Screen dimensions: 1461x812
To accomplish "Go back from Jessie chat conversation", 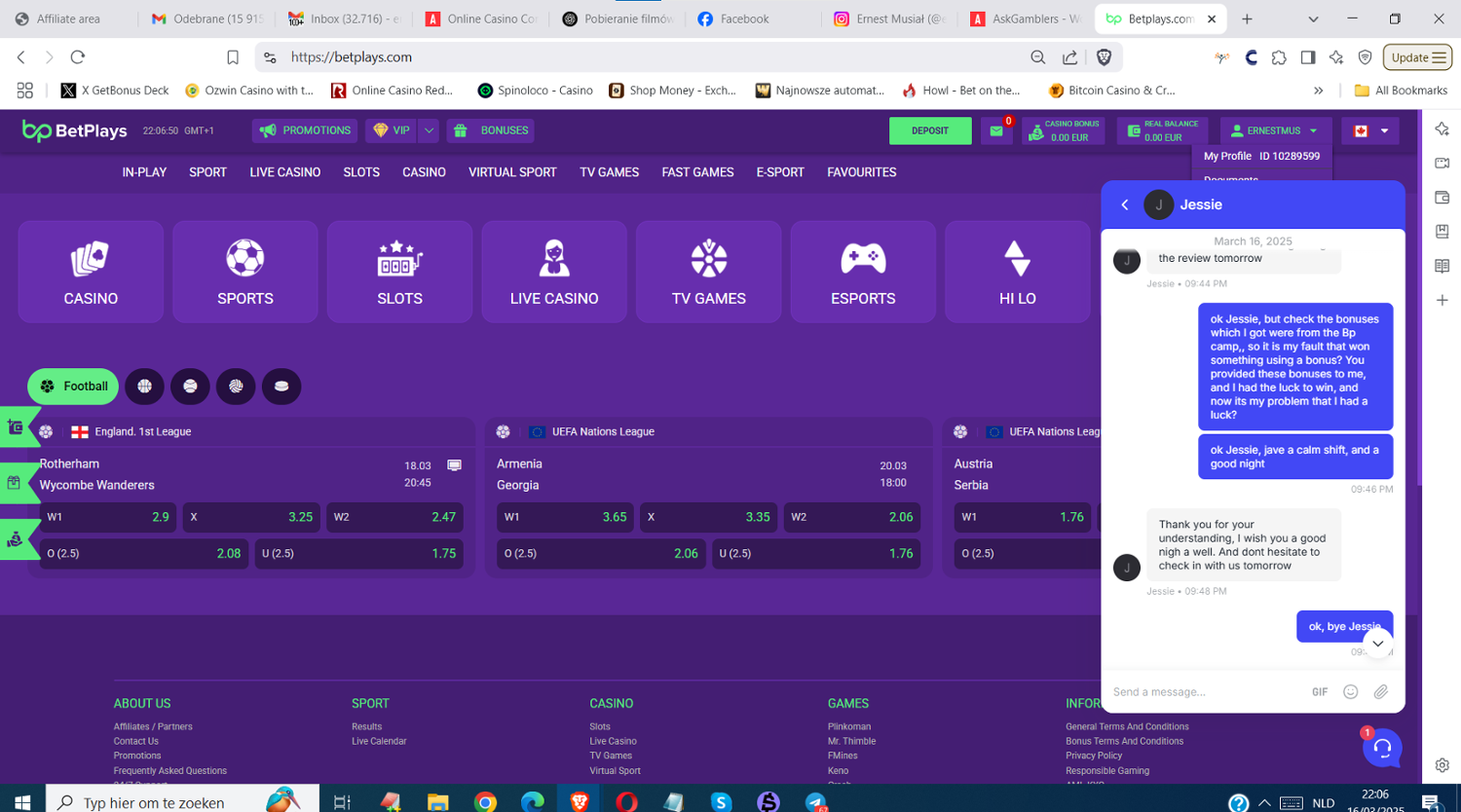I will pos(1125,204).
